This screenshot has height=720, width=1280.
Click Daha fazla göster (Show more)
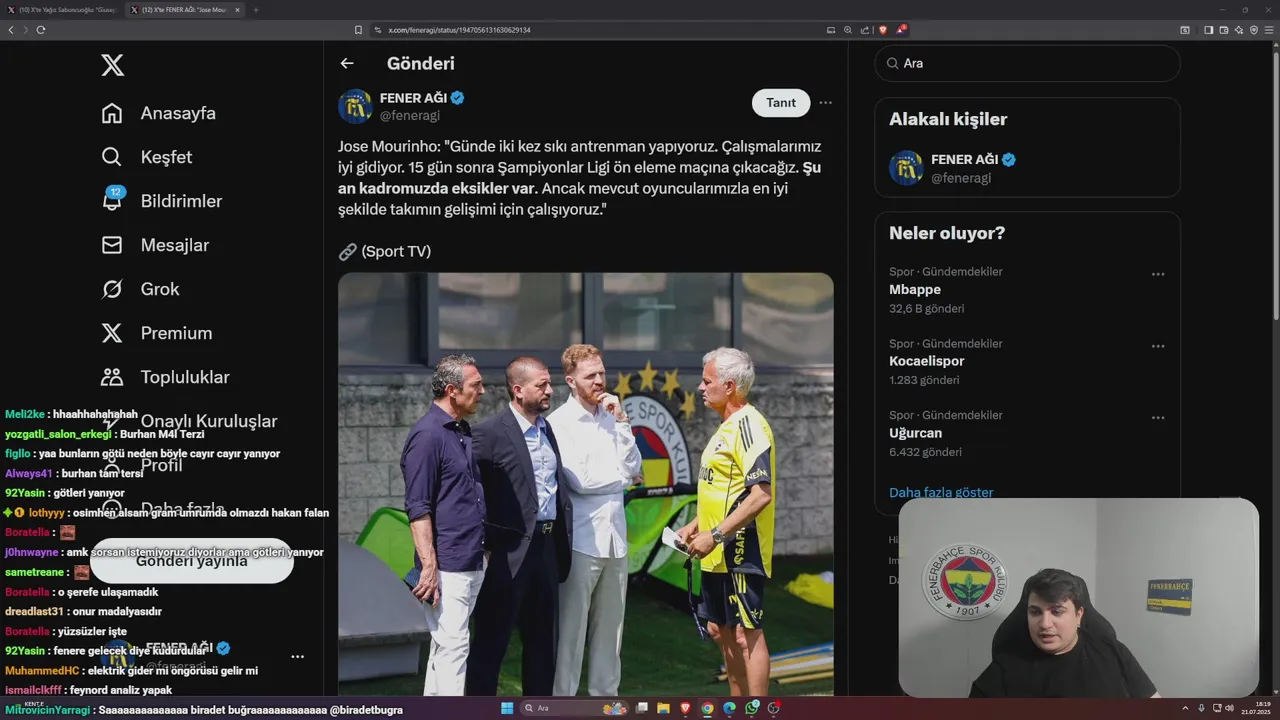(x=941, y=492)
